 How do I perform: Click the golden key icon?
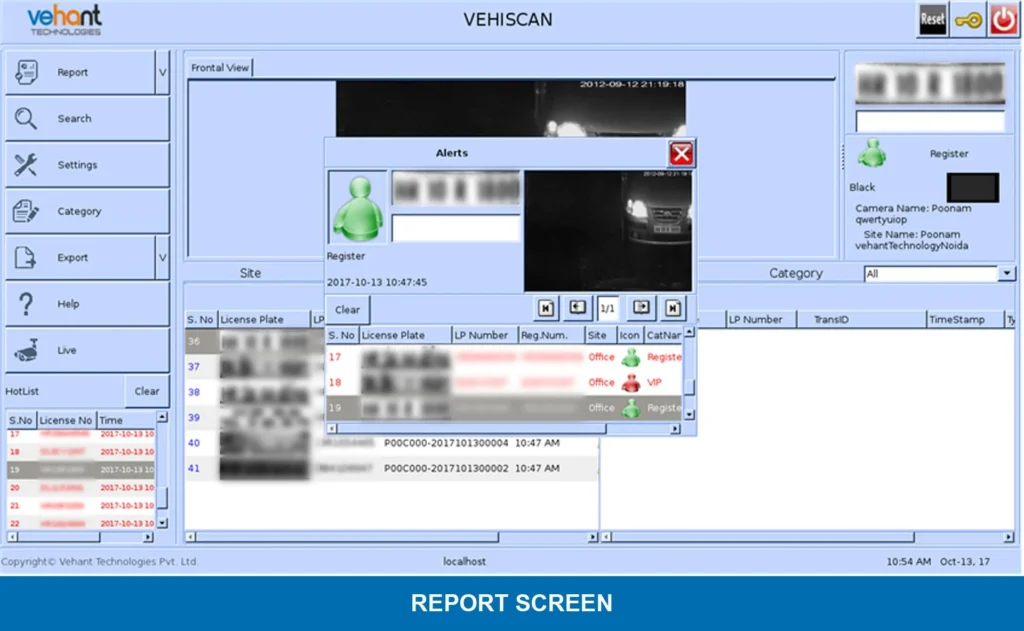coord(967,19)
